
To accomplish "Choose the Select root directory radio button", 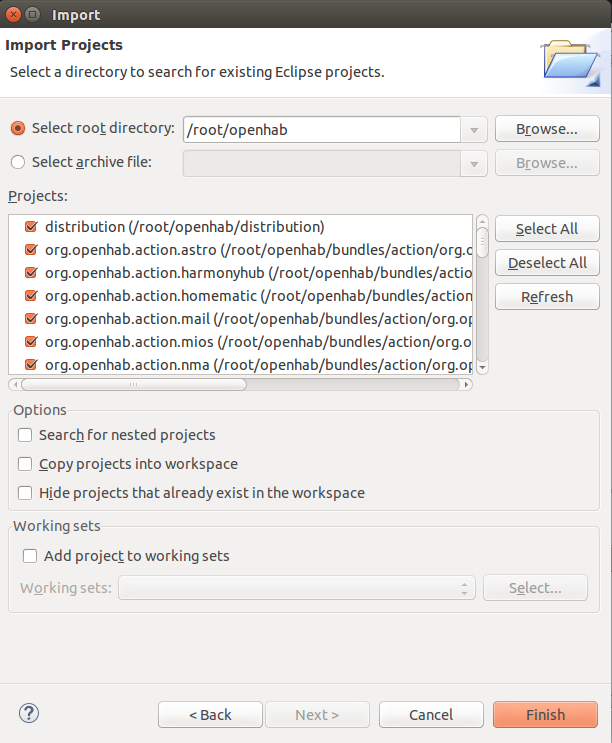I will coord(17,129).
